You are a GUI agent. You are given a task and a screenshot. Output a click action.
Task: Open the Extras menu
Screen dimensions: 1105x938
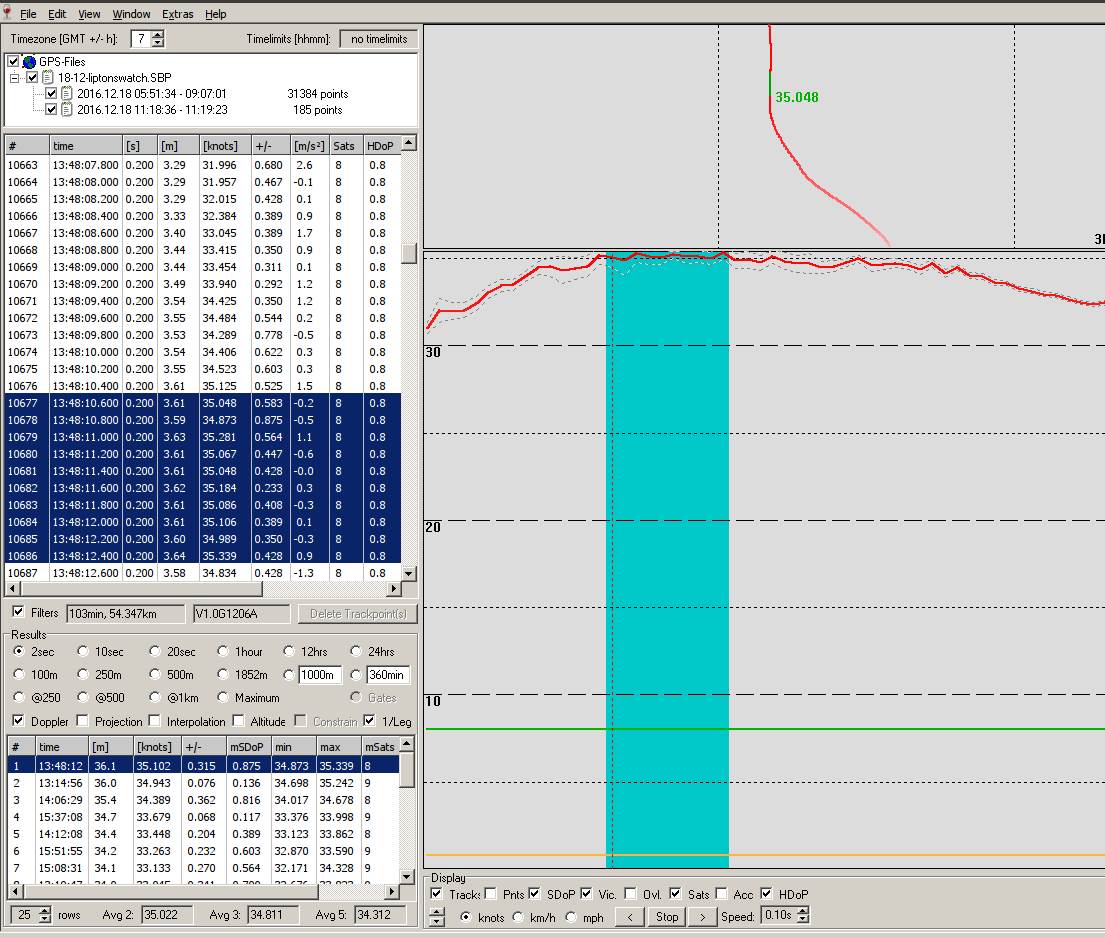pyautogui.click(x=177, y=13)
